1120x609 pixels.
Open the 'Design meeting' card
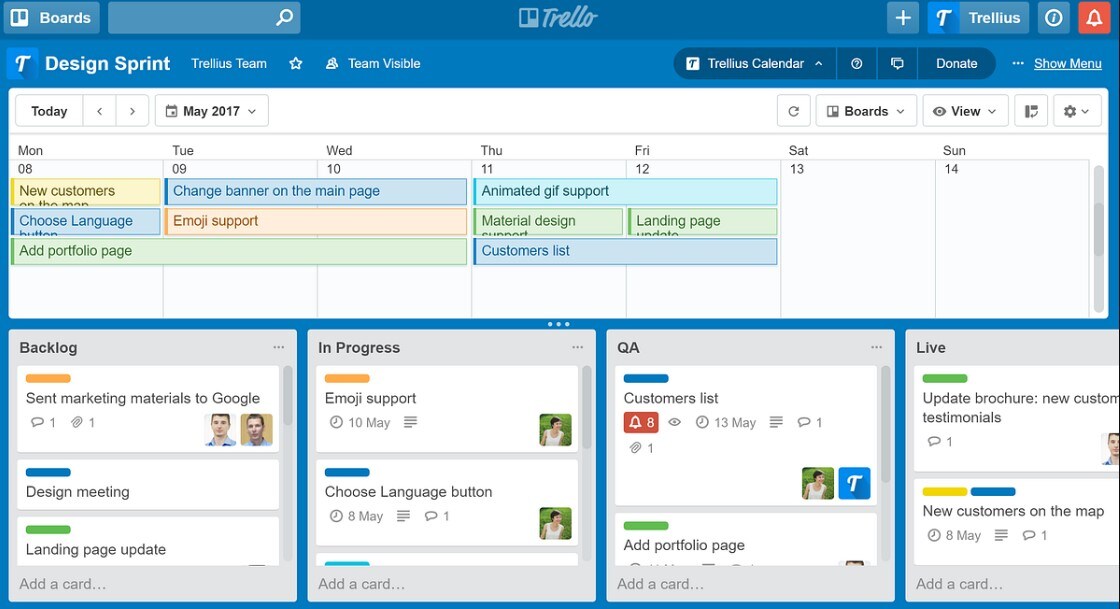click(148, 485)
